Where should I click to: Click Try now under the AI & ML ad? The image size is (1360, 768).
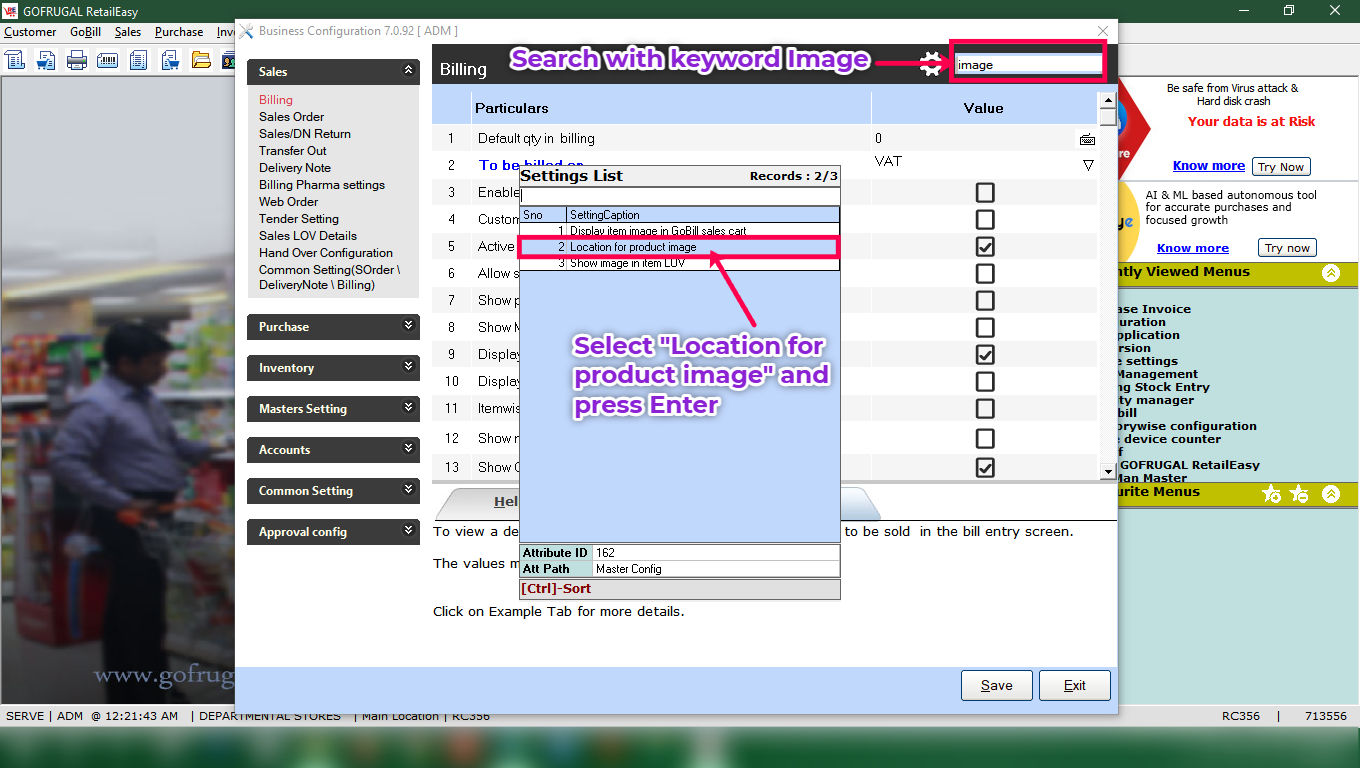click(1287, 248)
